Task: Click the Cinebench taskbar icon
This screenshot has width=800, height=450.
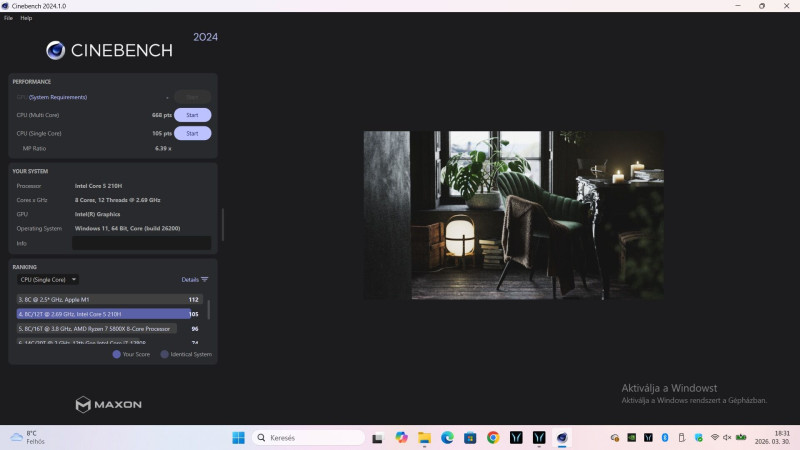Action: pyautogui.click(x=562, y=438)
